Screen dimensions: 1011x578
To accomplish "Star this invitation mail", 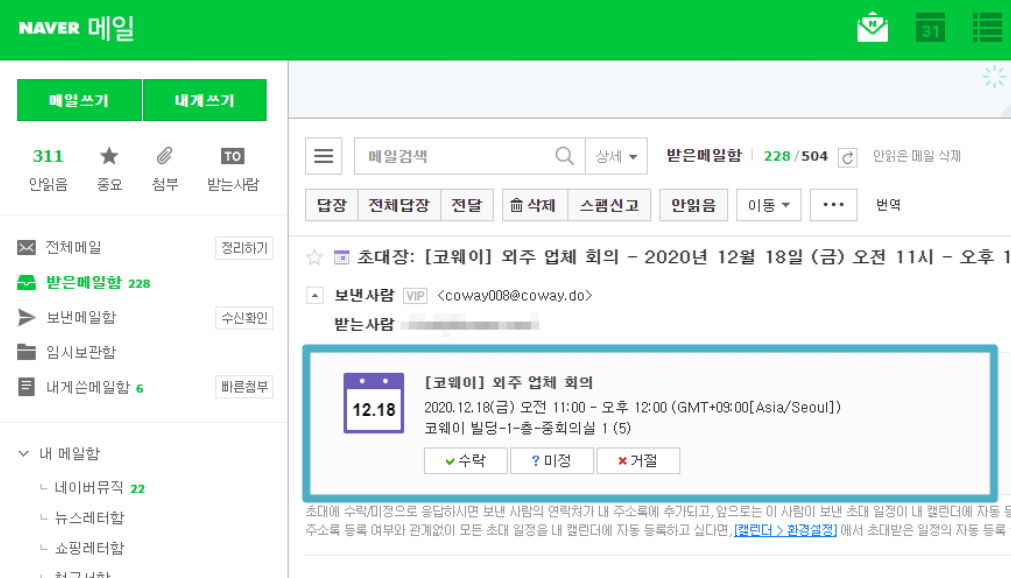I will 314,257.
